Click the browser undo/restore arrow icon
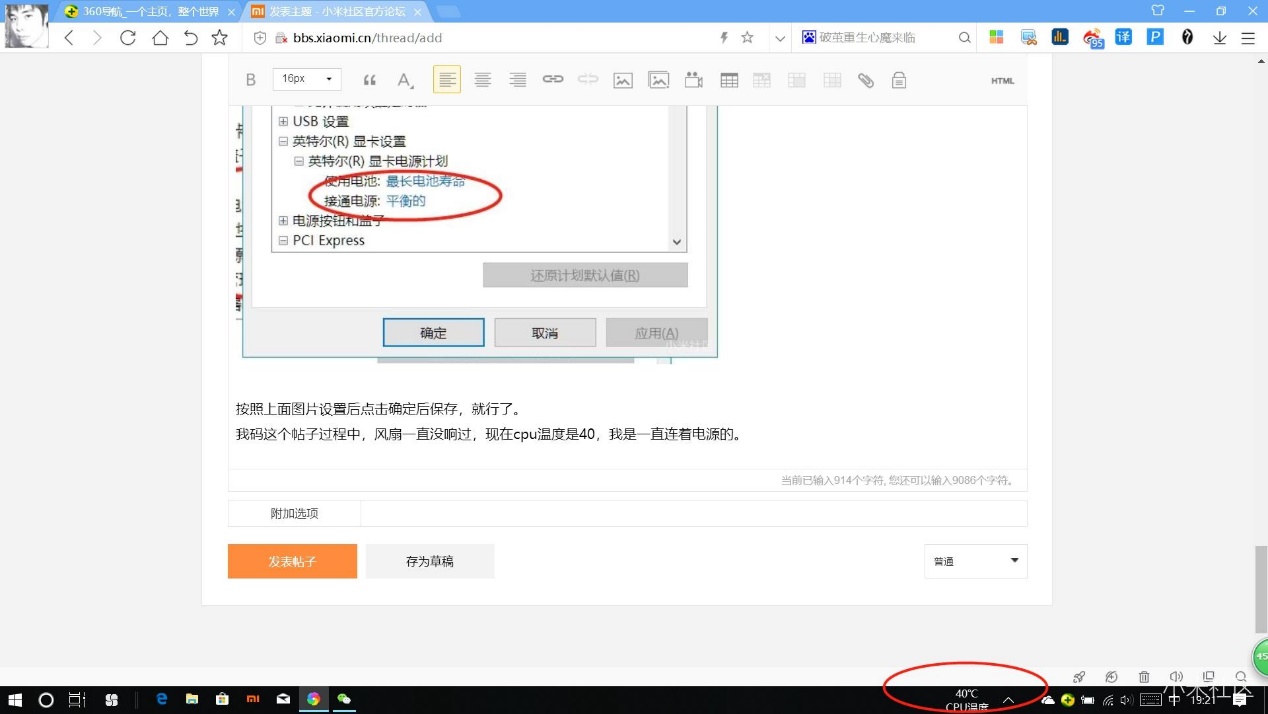The width and height of the screenshot is (1268, 714). [x=190, y=38]
